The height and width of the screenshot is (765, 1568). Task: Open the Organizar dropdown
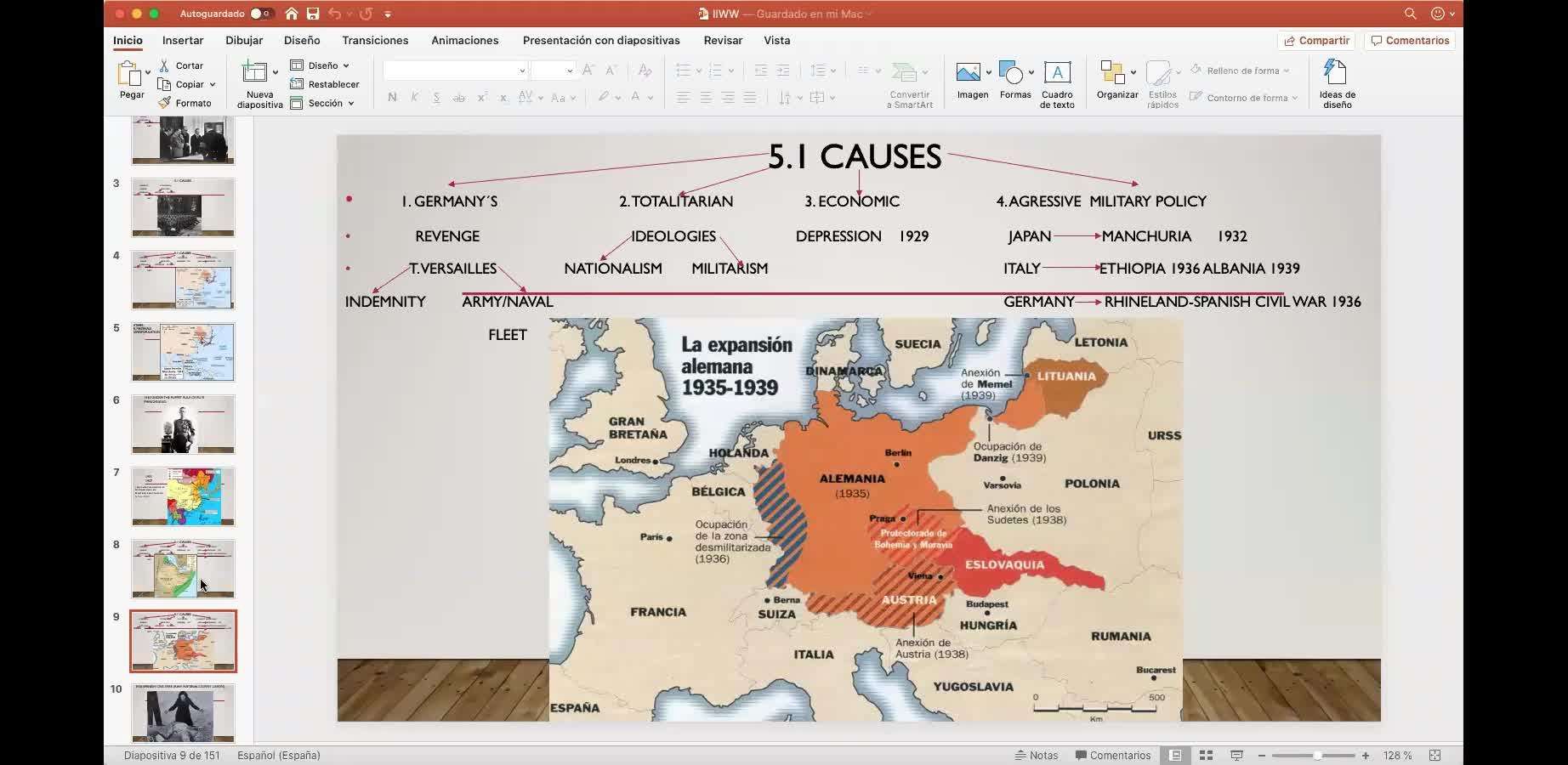click(x=1116, y=81)
